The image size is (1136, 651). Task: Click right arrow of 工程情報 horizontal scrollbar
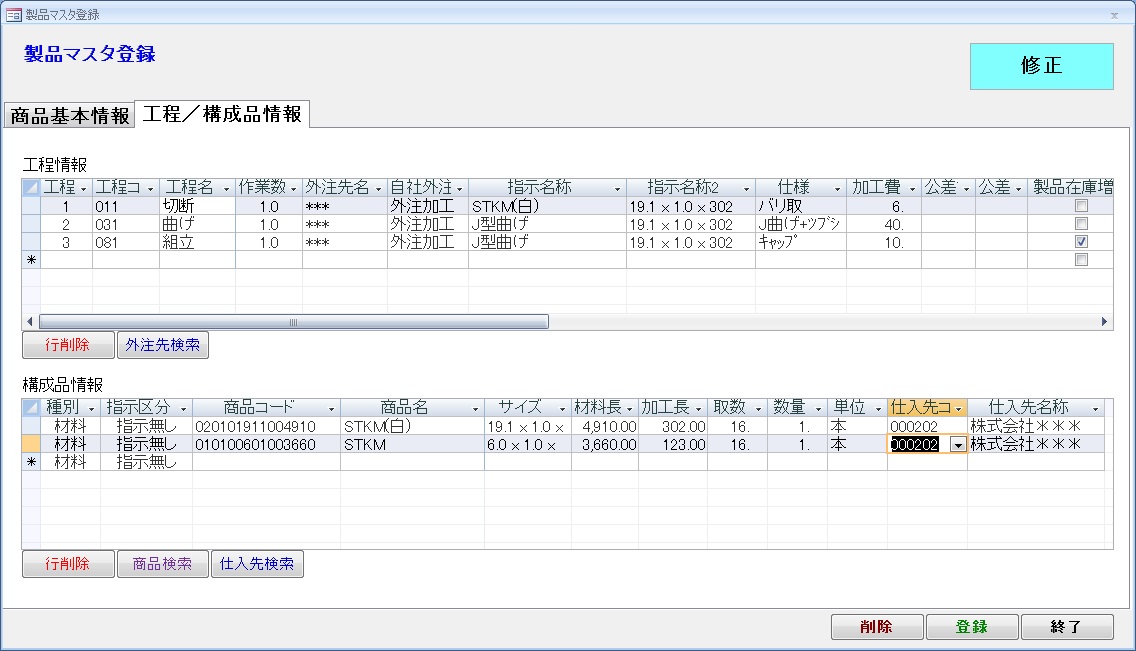pyautogui.click(x=1104, y=322)
